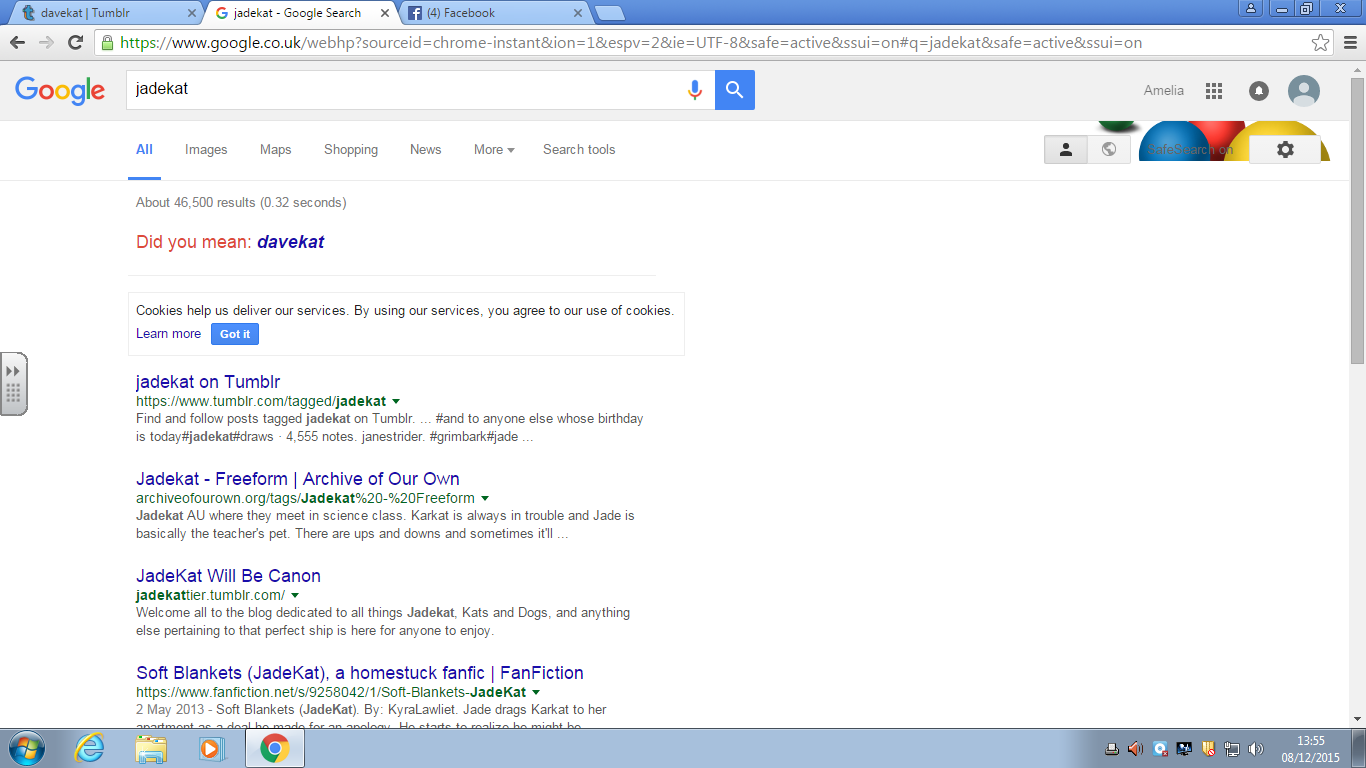Open the Windows Start menu
The width and height of the screenshot is (1366, 768).
(x=25, y=748)
